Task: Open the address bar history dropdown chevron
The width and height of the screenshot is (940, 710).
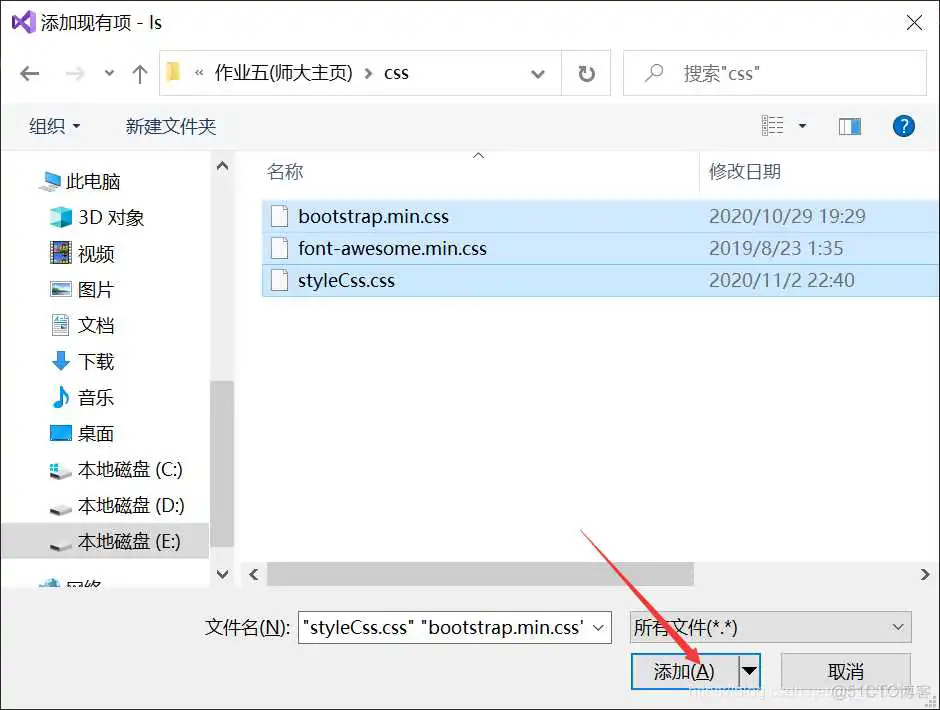Action: pos(538,72)
